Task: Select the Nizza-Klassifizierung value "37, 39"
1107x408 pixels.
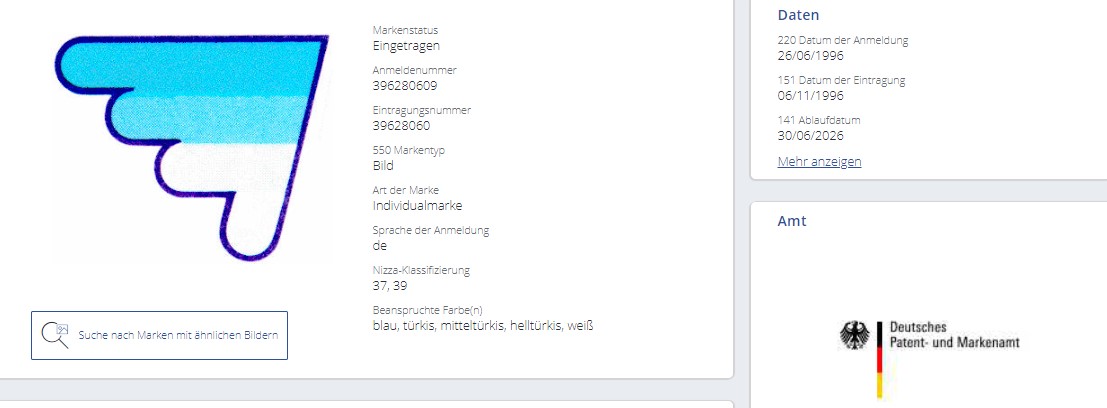Action: (390, 286)
